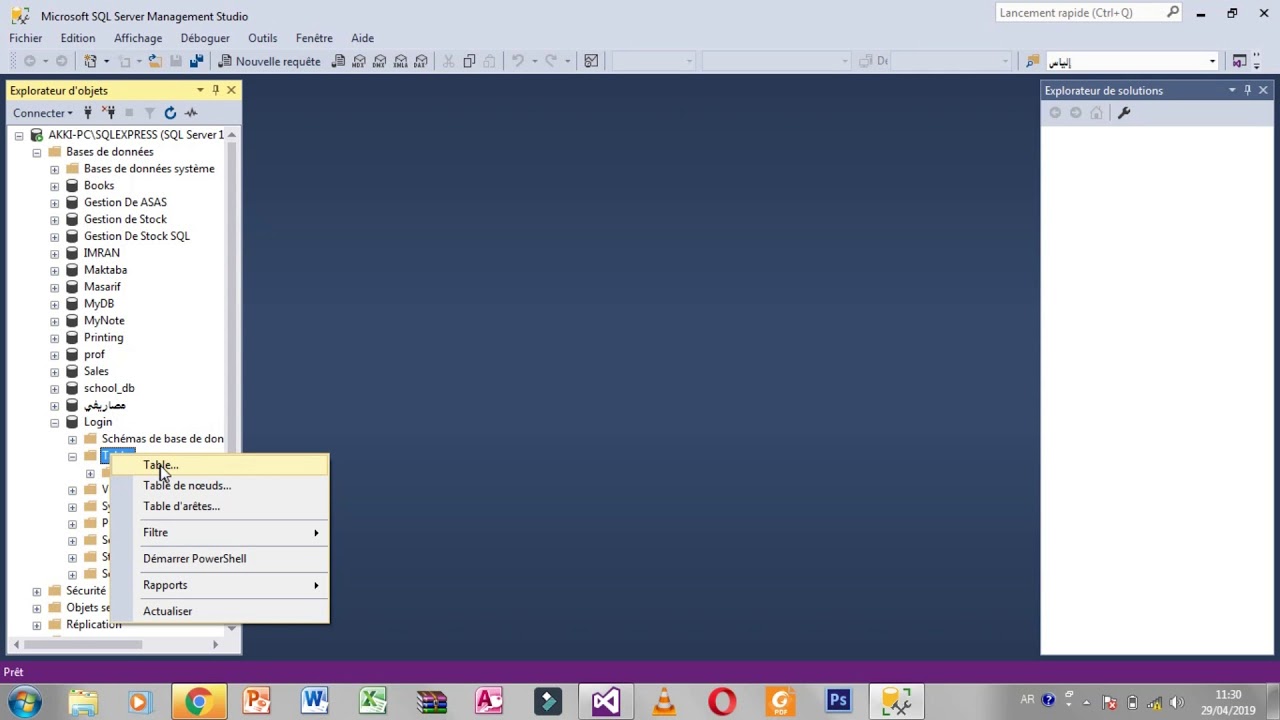Image resolution: width=1280 pixels, height=720 pixels.
Task: Select the Maktaba database
Action: 105,270
